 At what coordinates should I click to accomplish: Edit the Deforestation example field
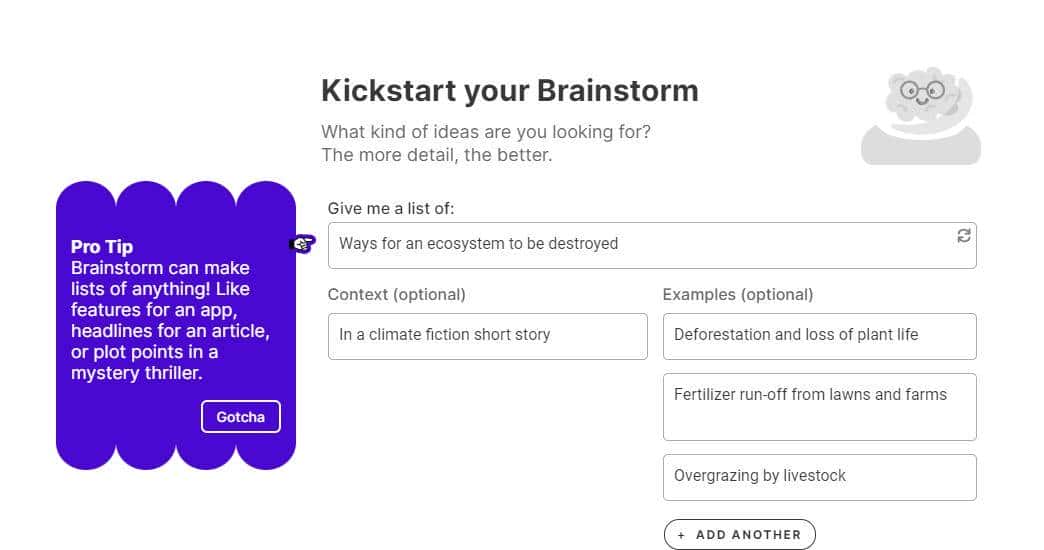coord(819,336)
